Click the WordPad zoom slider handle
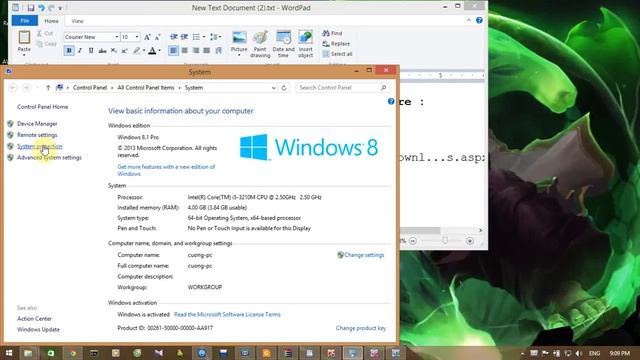This screenshot has height=360, width=640. click(x=445, y=241)
